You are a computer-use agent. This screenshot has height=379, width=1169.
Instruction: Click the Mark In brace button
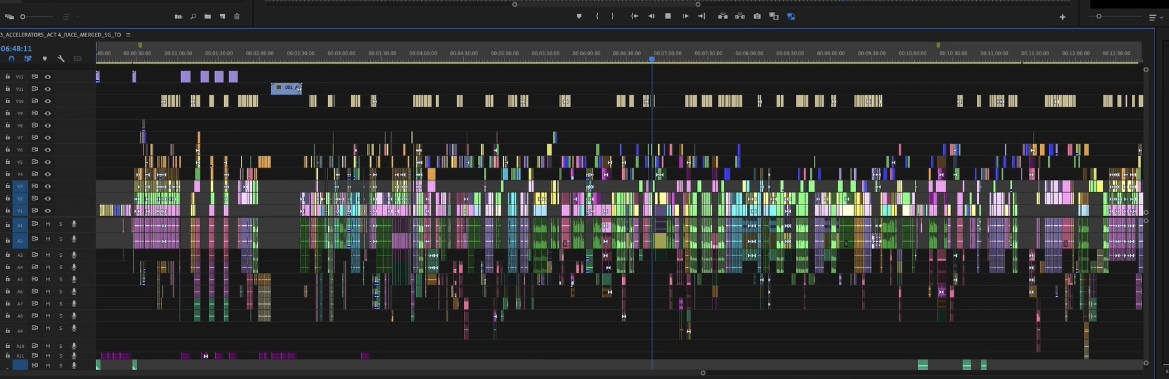coord(596,16)
